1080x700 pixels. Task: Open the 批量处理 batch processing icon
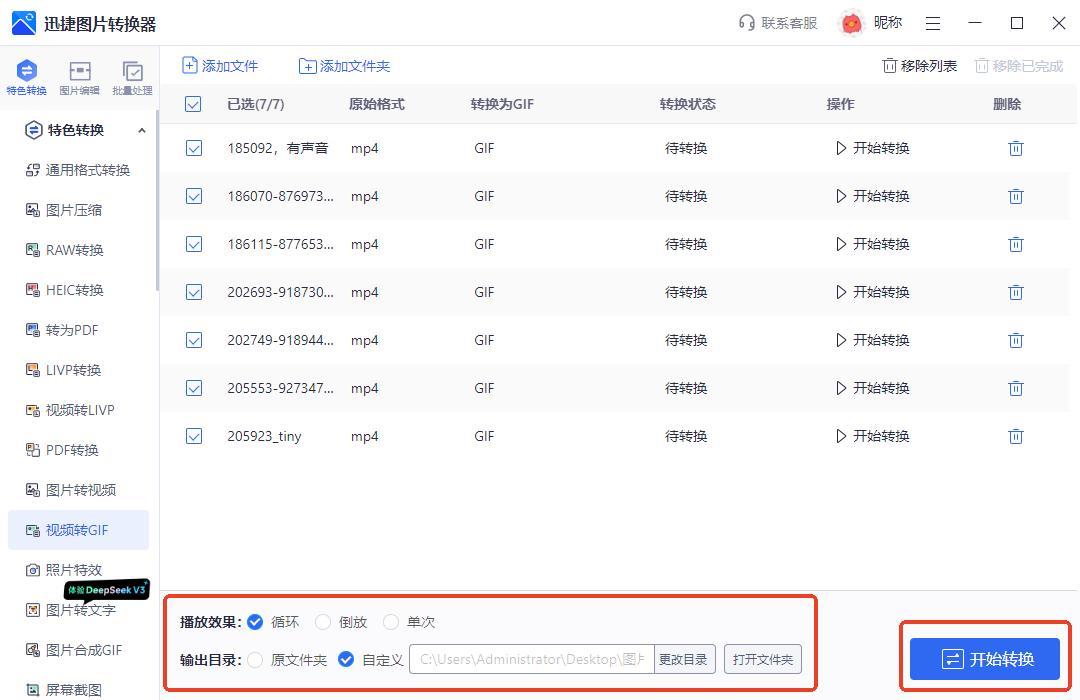pos(132,72)
